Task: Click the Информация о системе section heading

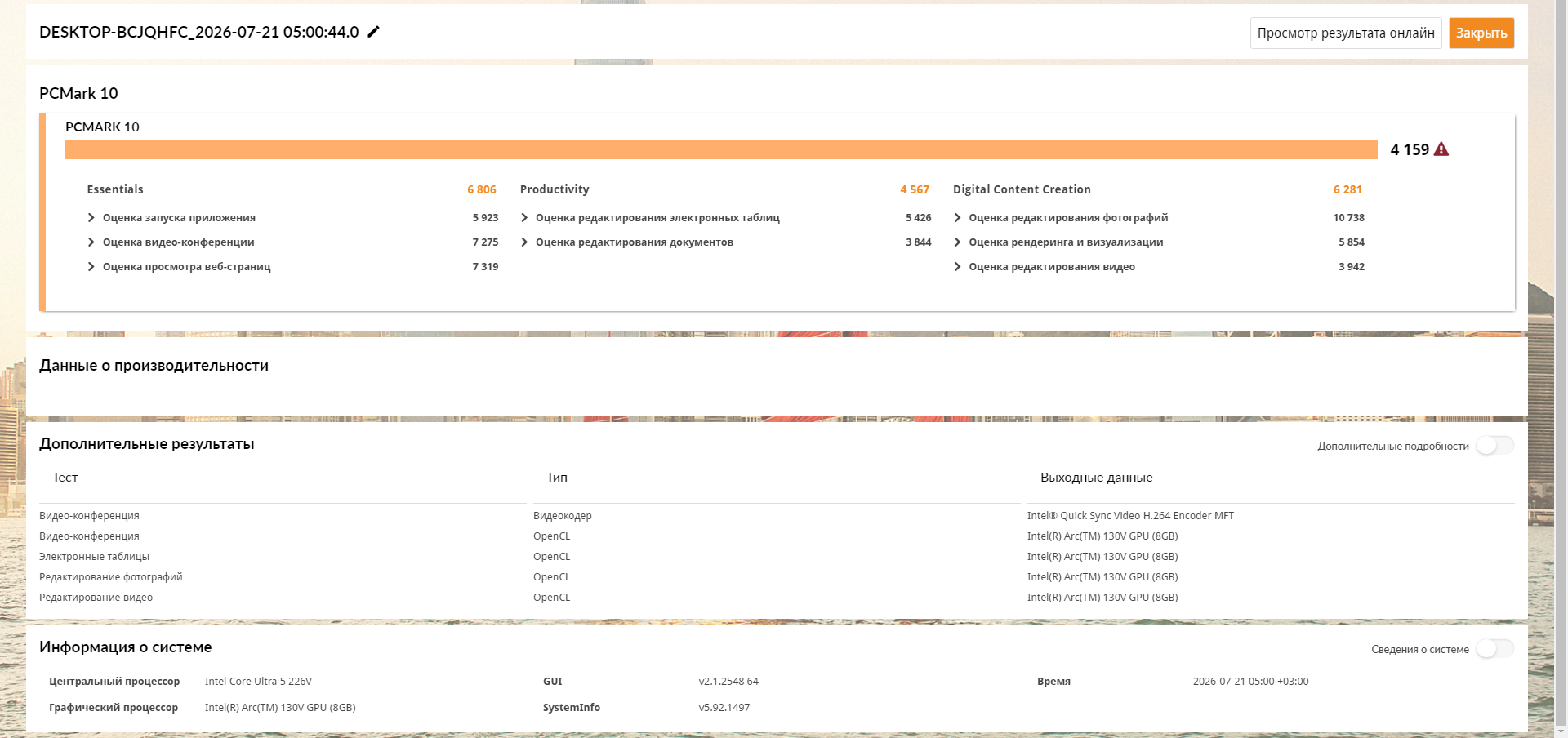Action: click(126, 647)
